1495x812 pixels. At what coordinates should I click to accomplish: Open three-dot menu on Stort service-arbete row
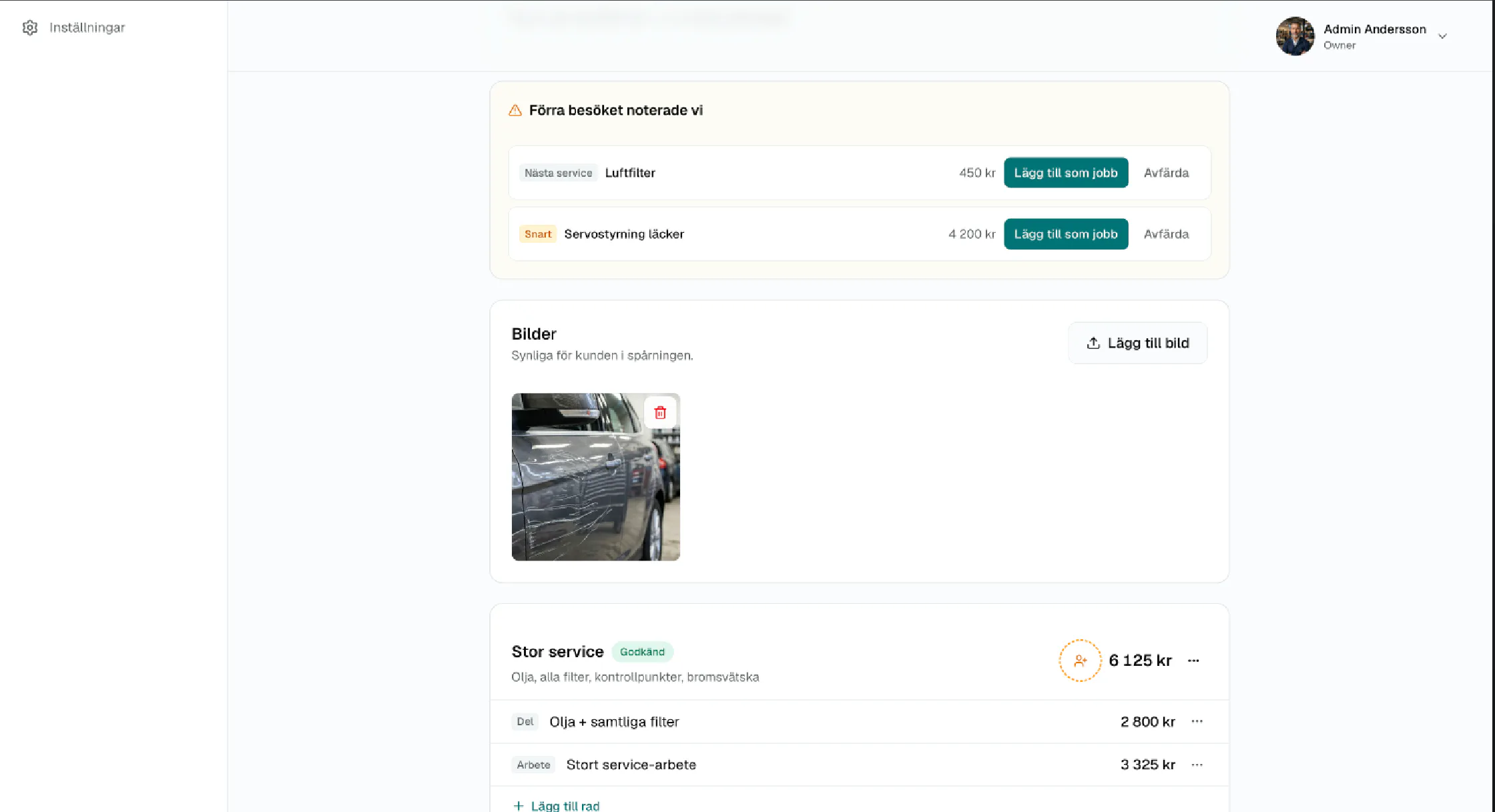point(1197,765)
